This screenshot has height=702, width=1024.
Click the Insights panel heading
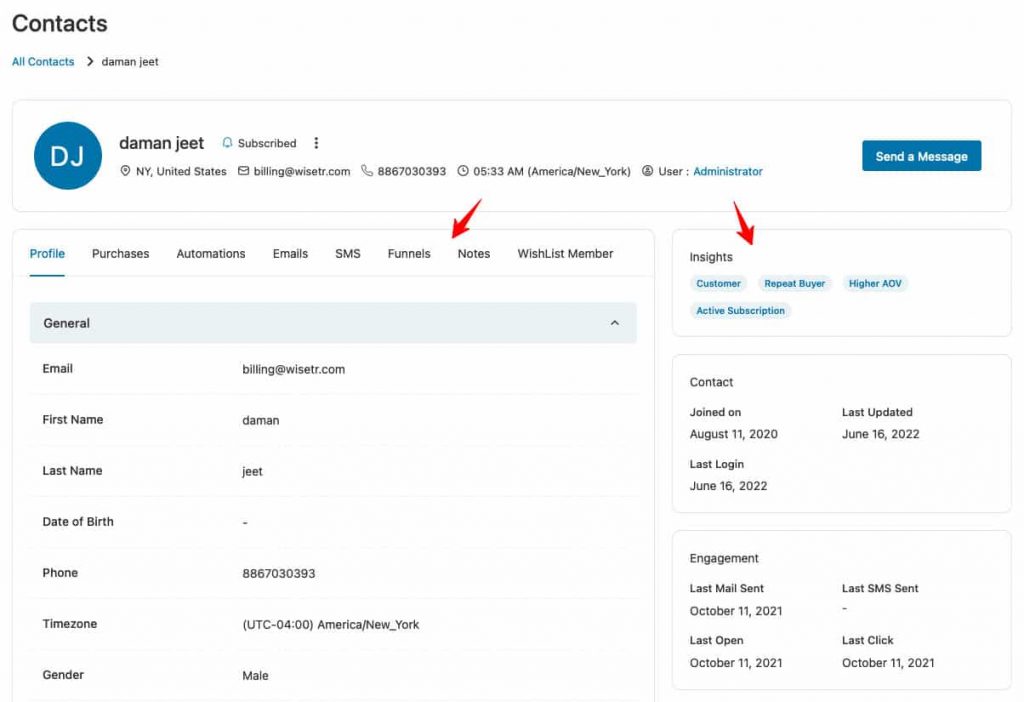coord(711,257)
